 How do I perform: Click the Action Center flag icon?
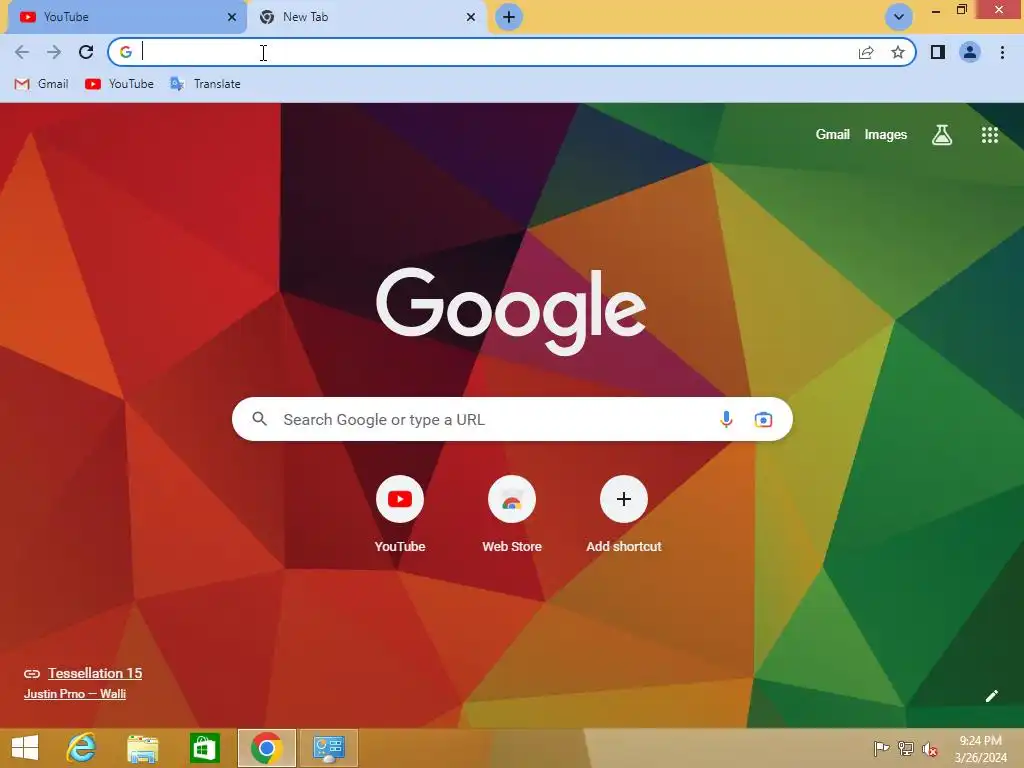tap(881, 748)
